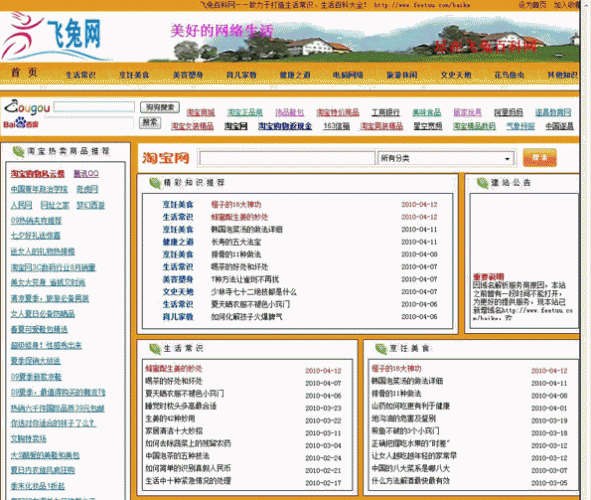Open article 如何化解孩子火爆脾气
The width and height of the screenshot is (591, 500).
(247, 317)
